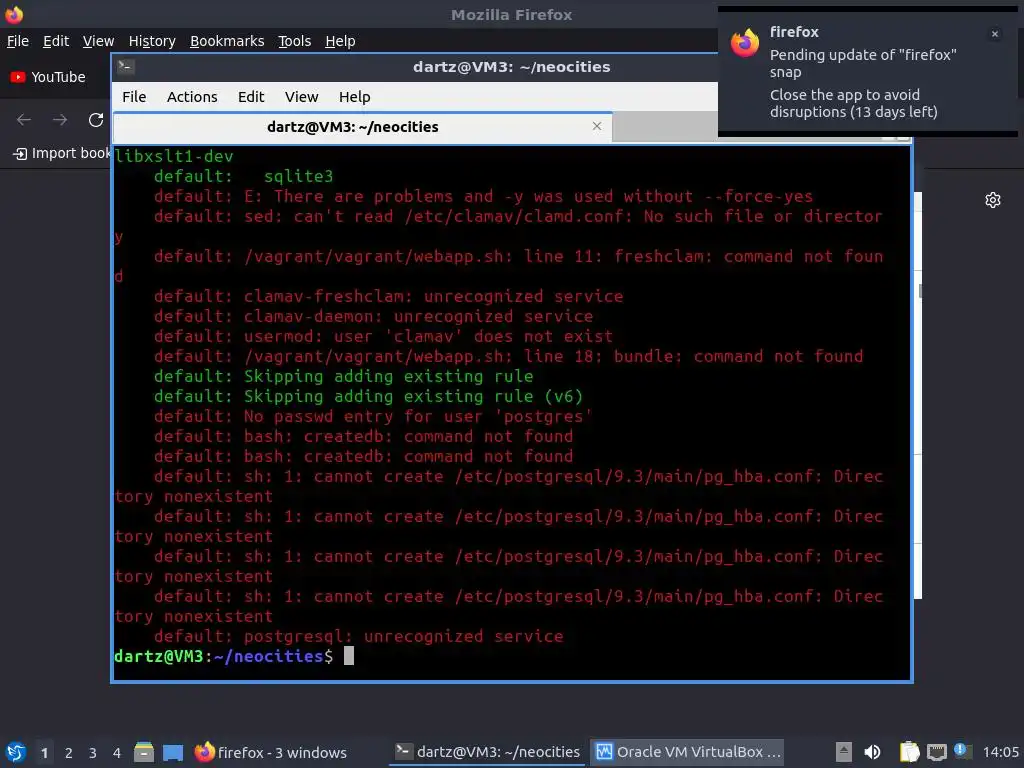Click the 'No passwd entry for user postgres' line
This screenshot has height=768, width=1024.
(x=374, y=417)
